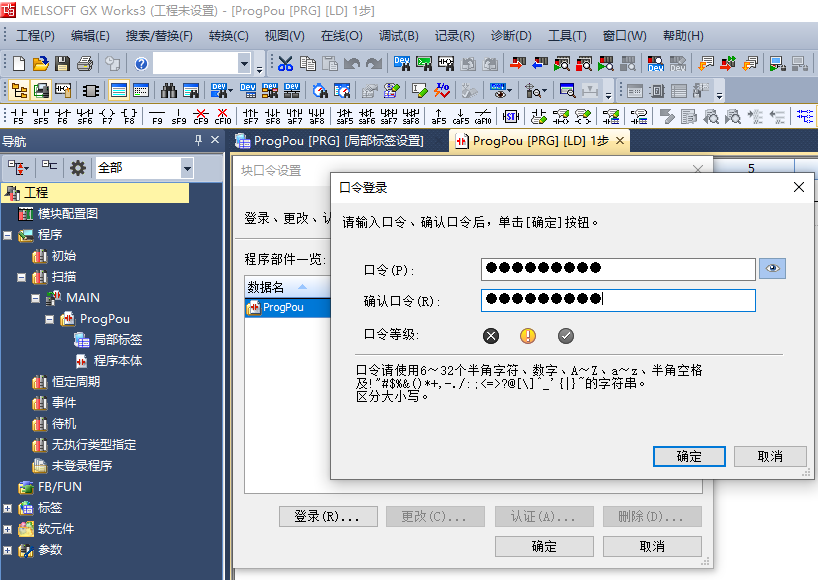Open navigation options gear icon
This screenshot has width=818, height=580.
77,167
